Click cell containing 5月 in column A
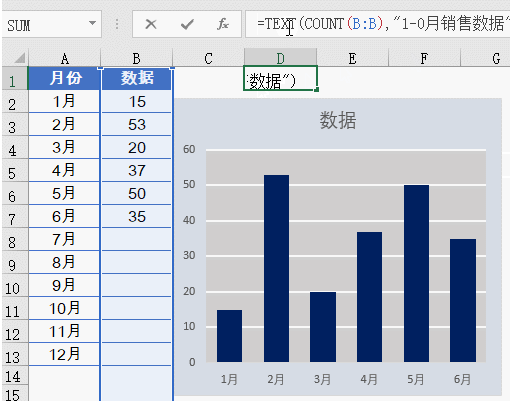The width and height of the screenshot is (510, 401). tap(64, 193)
